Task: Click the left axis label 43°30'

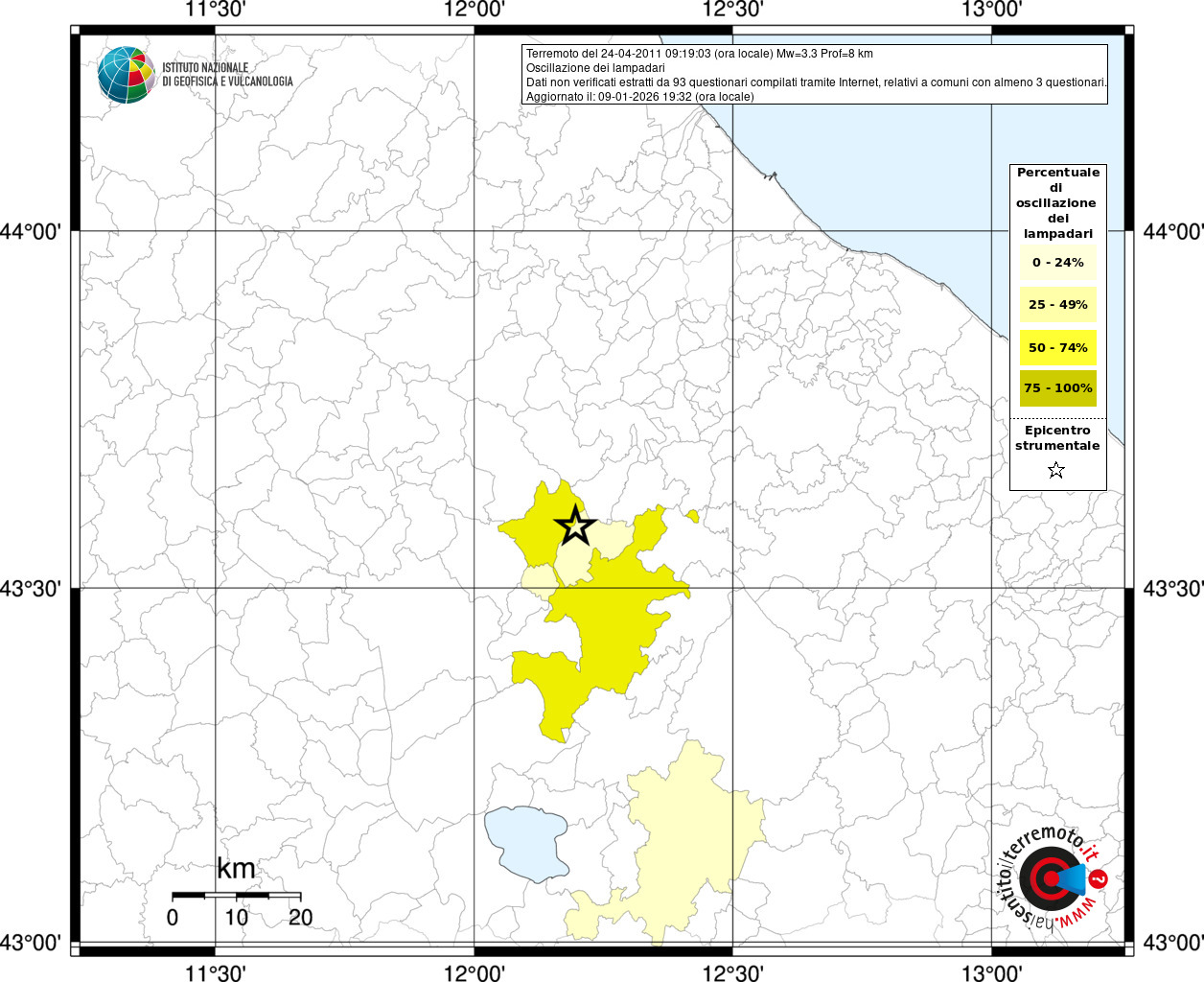Action: (31, 588)
